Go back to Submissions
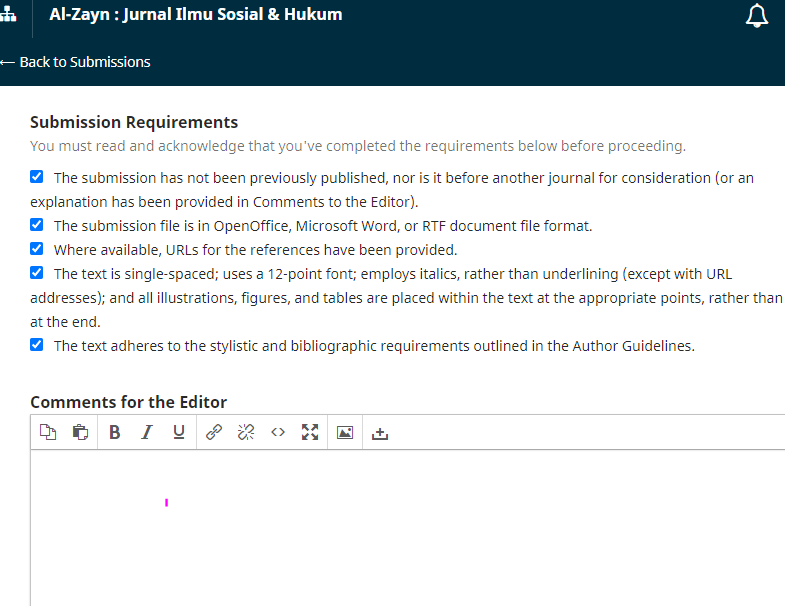785x606 pixels. pos(76,62)
